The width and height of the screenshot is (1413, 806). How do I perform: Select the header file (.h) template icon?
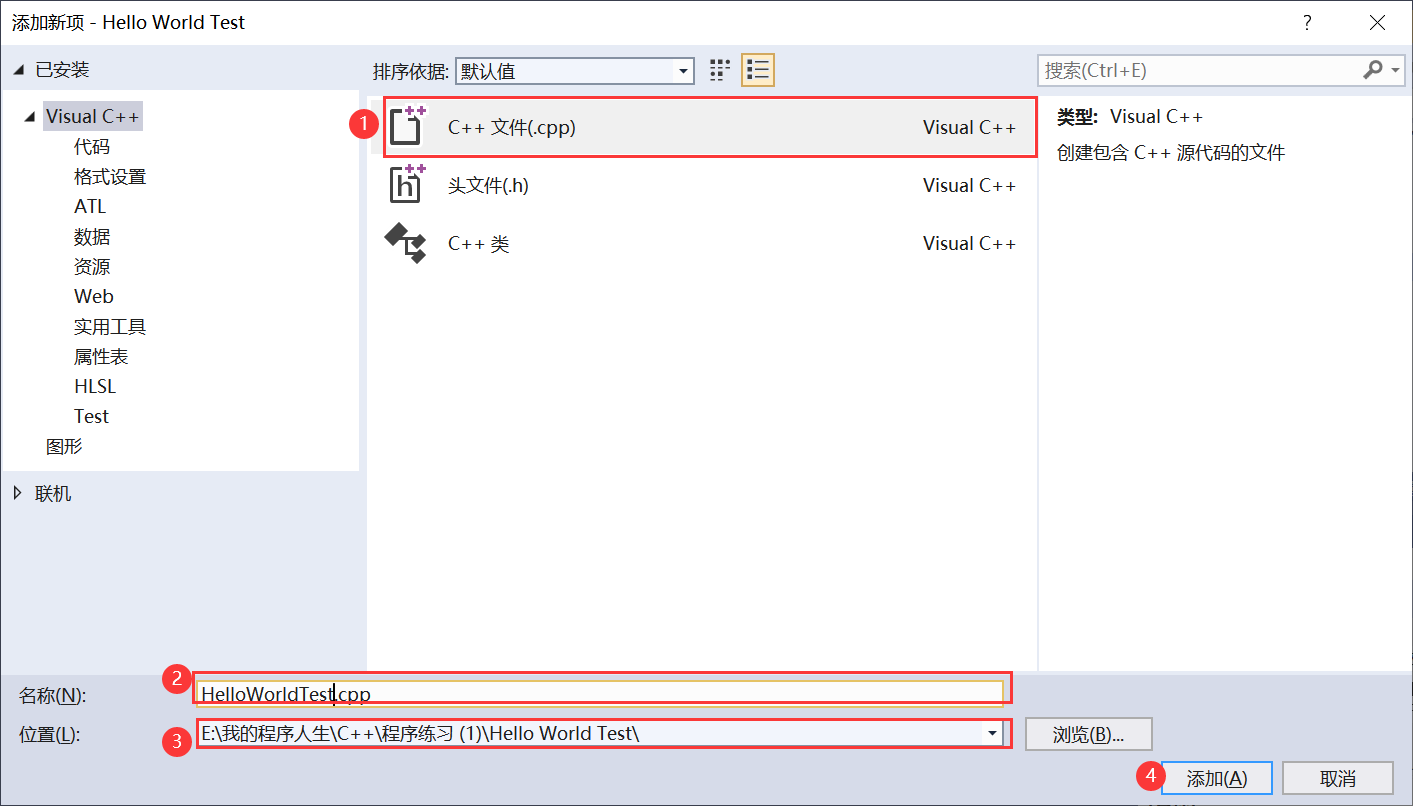tap(407, 184)
